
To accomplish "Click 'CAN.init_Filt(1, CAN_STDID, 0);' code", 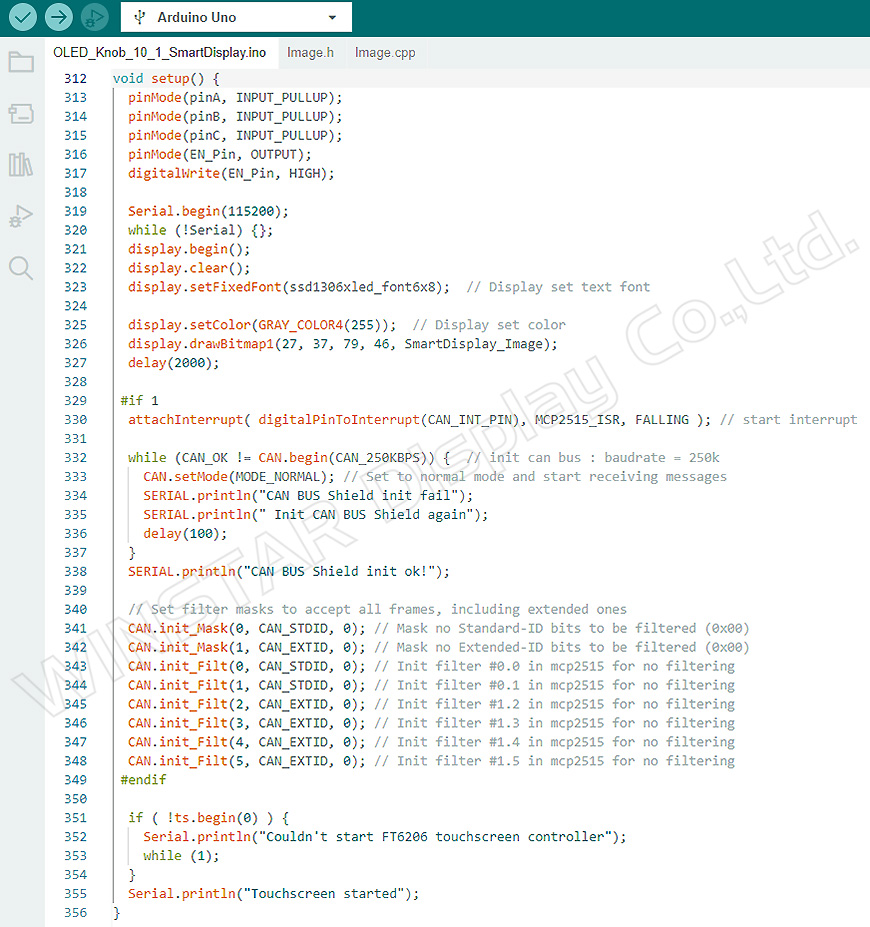I will [x=246, y=685].
